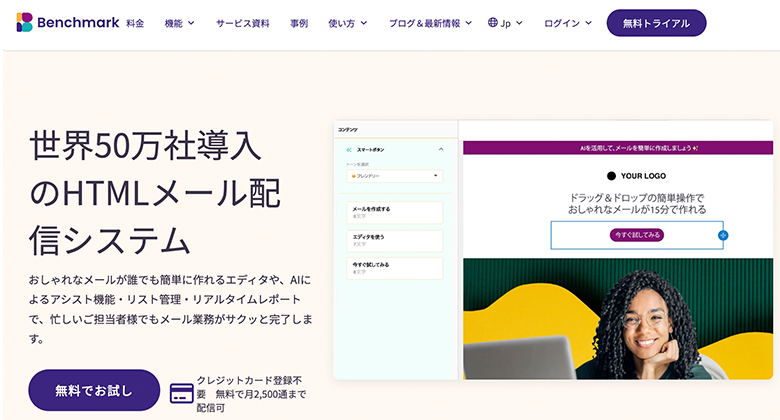The height and width of the screenshot is (420, 780).
Task: Open the フレンドリー tone dropdown
Action: point(394,176)
